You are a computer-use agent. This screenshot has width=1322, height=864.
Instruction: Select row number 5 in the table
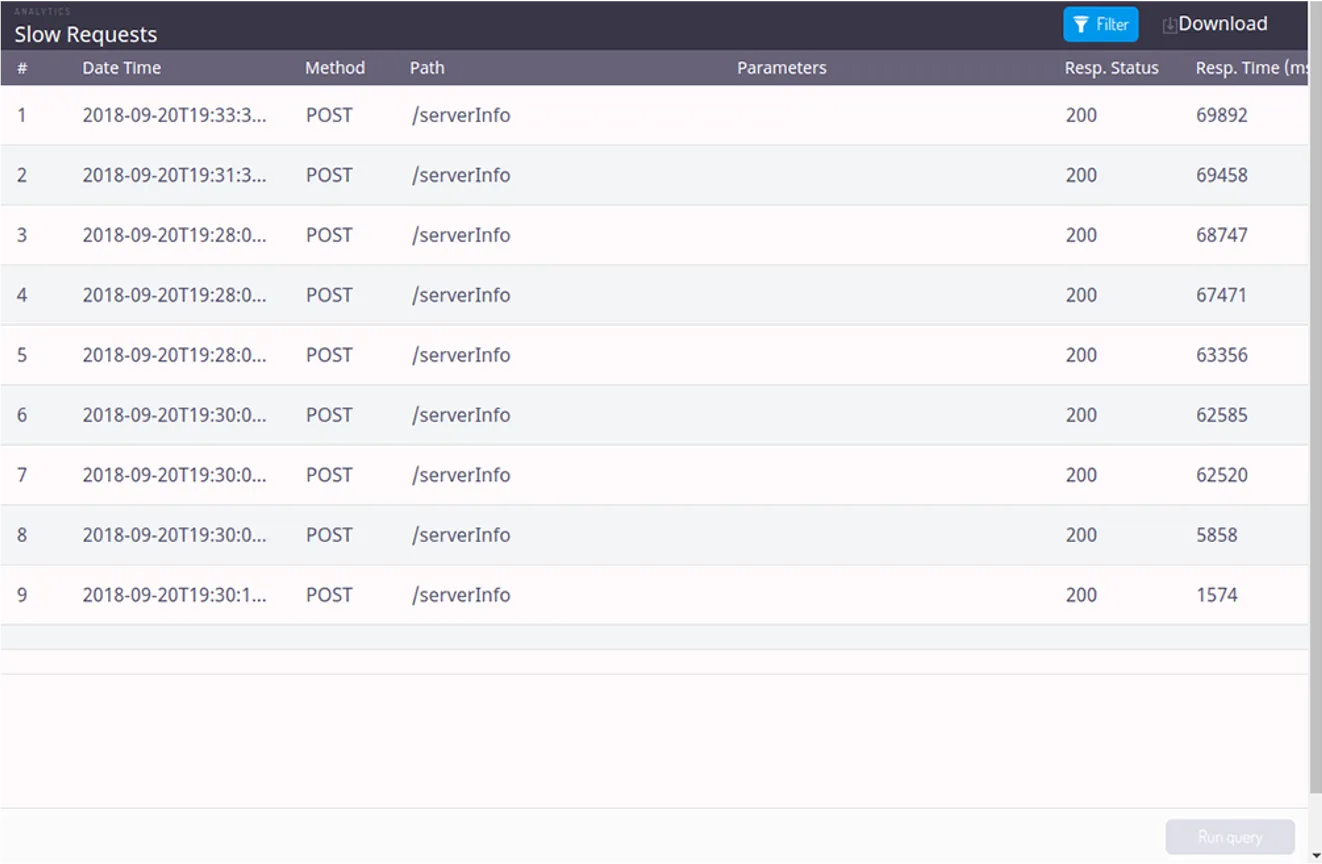[x=22, y=355]
